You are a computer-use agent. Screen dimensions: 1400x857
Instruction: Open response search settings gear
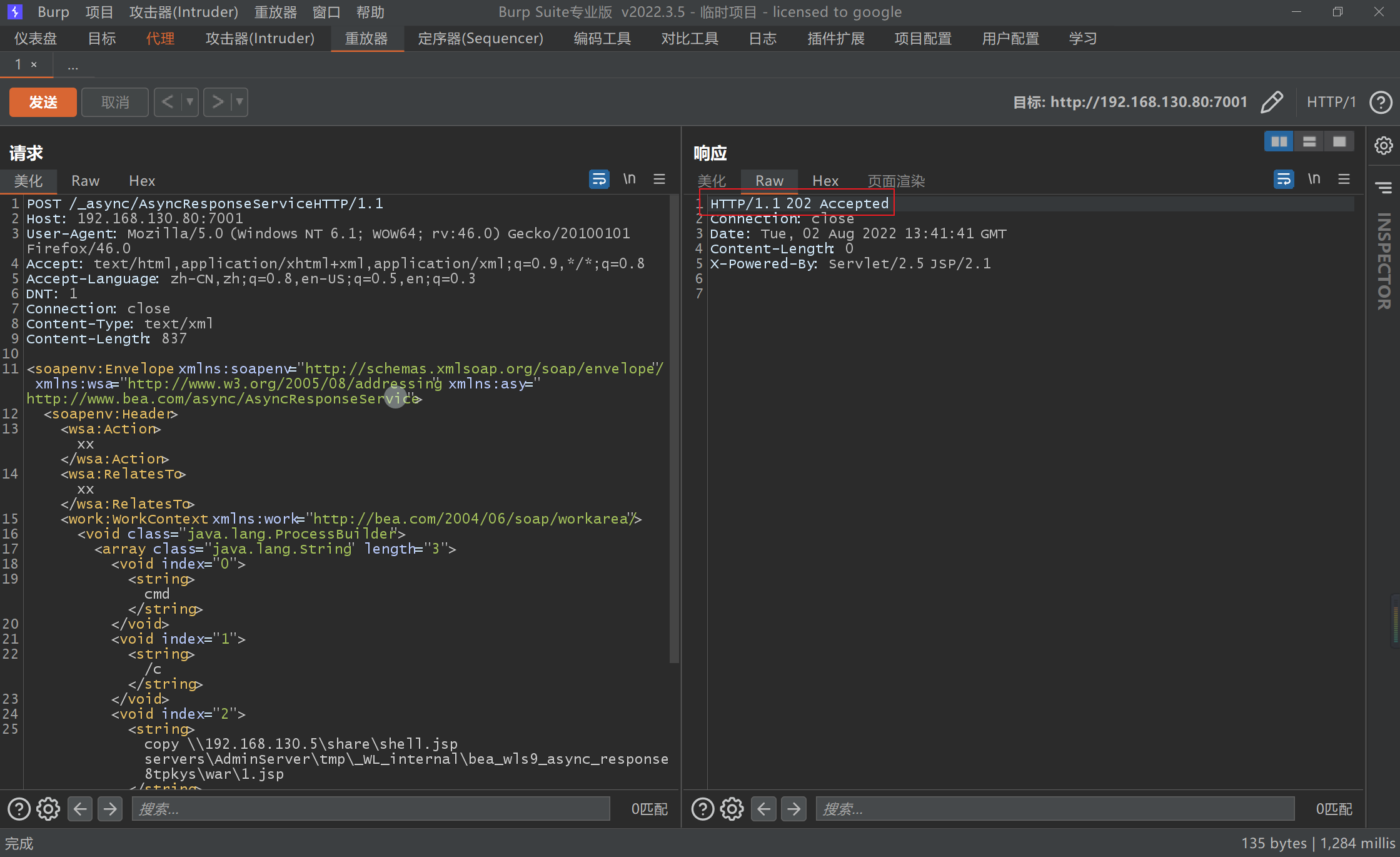click(732, 809)
